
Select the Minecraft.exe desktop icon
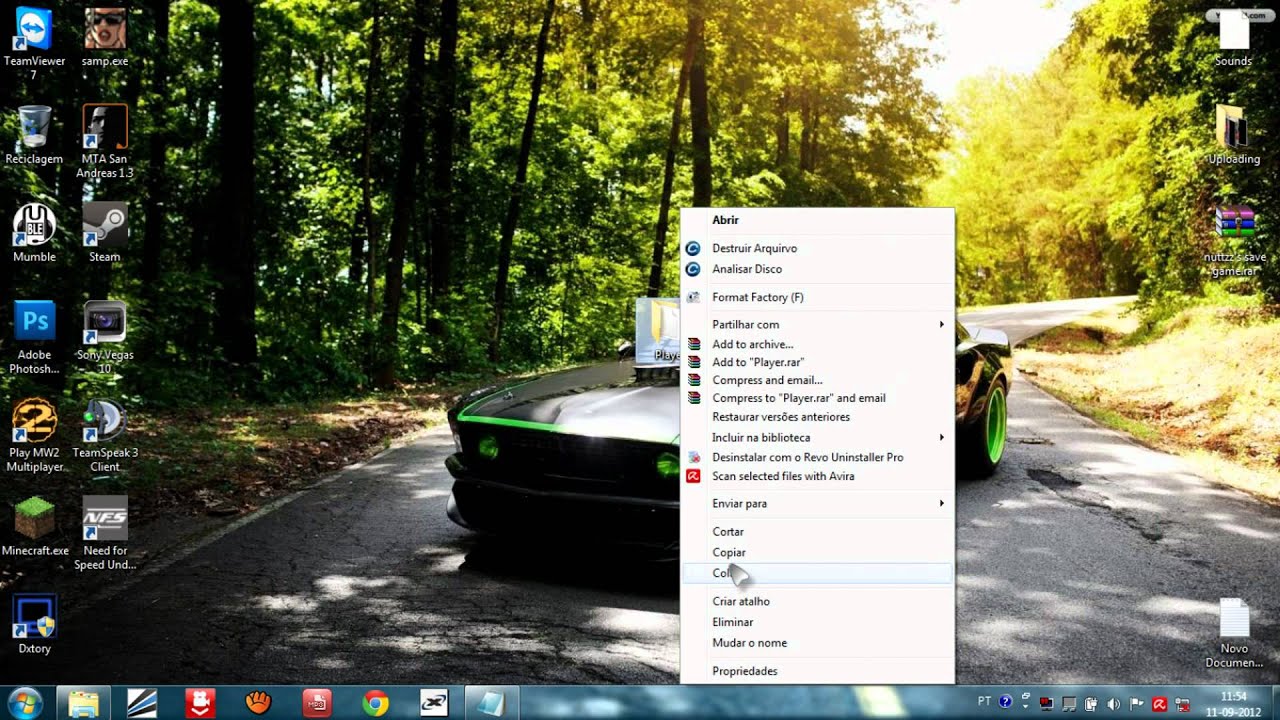[x=34, y=526]
